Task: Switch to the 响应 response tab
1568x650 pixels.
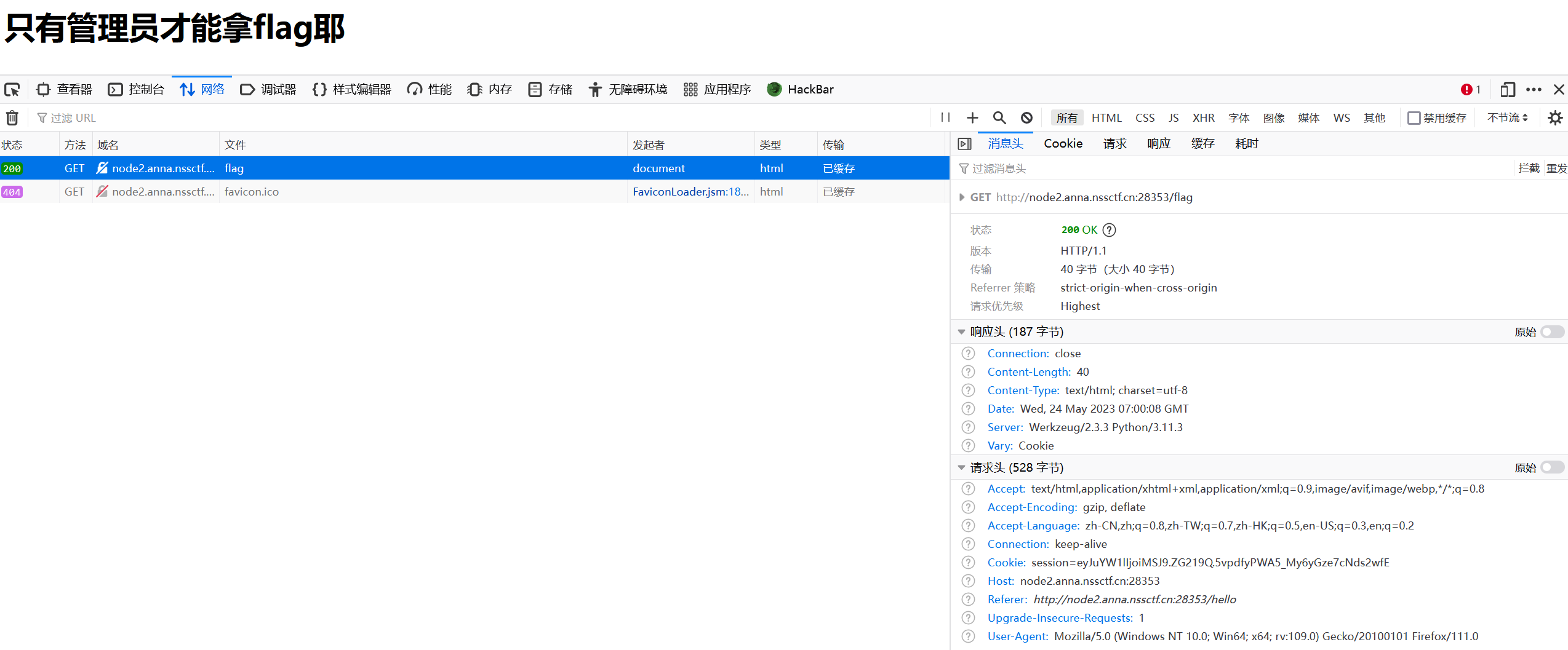Action: click(x=1159, y=143)
